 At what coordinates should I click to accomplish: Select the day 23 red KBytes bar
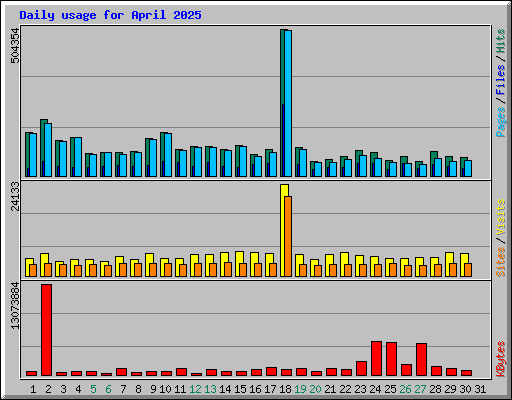click(x=361, y=368)
